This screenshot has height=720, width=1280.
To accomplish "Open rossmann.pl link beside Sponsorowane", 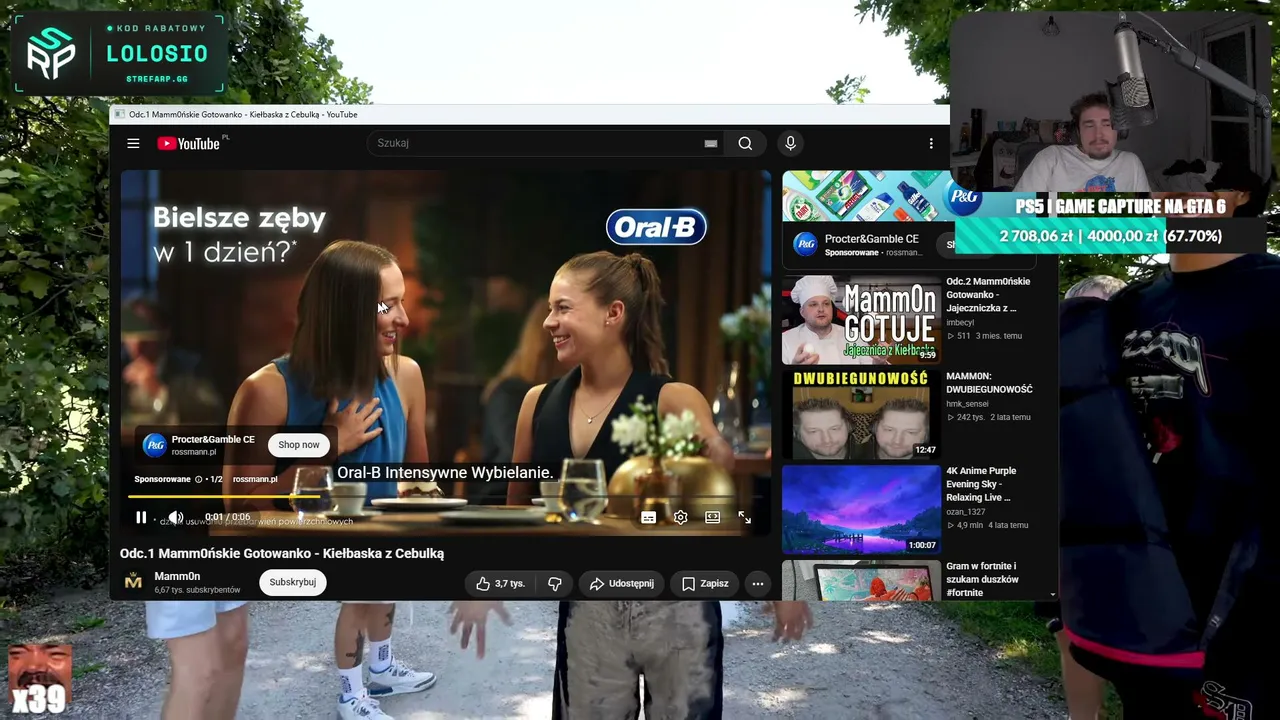I will [x=255, y=479].
